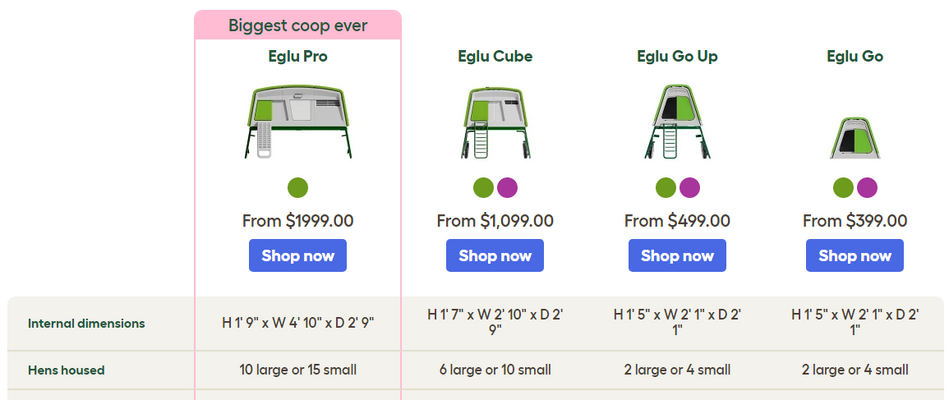
Task: Click Shop now under Eglu Cube
Action: pos(495,255)
